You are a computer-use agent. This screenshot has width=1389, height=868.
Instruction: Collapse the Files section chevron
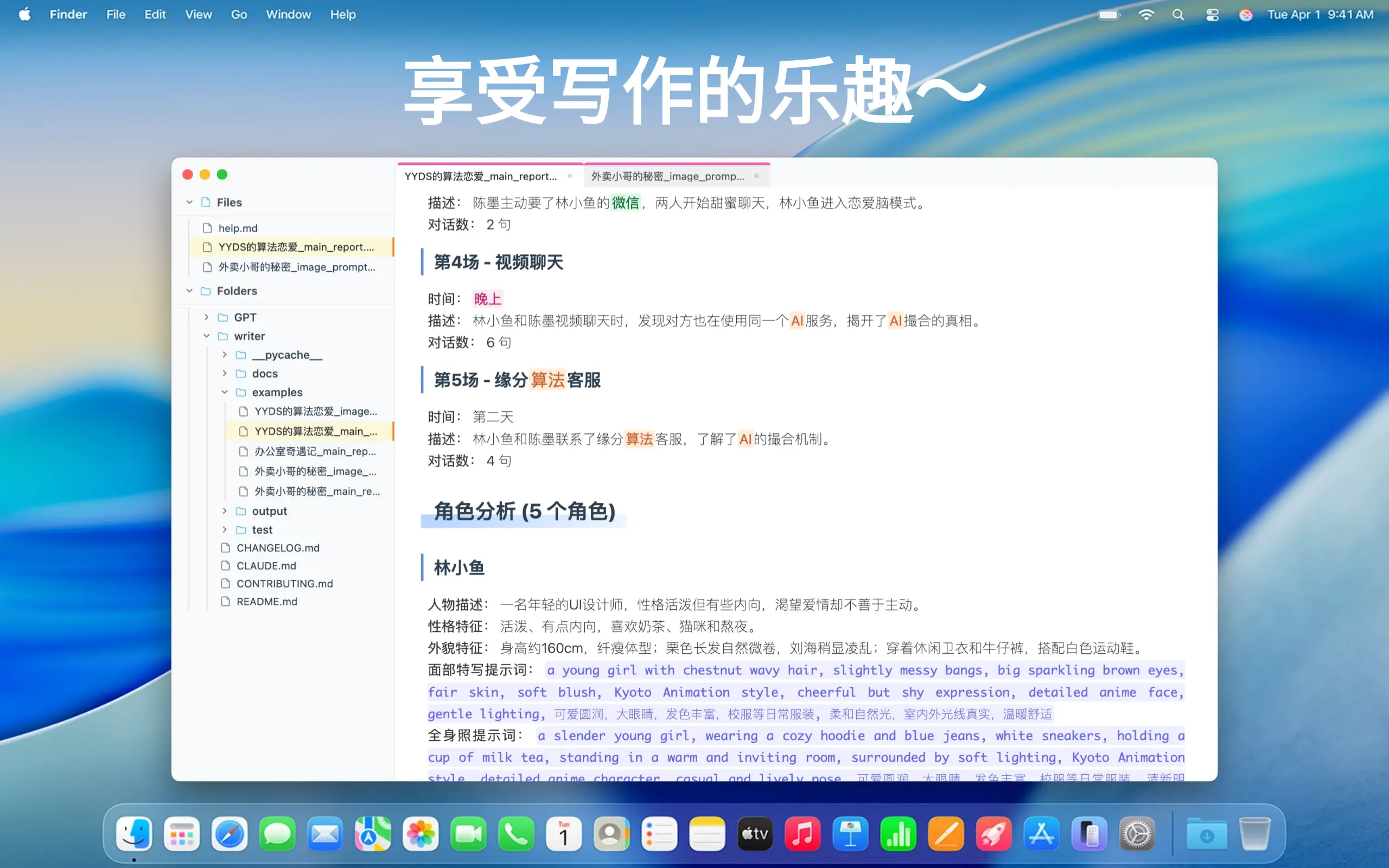point(189,202)
